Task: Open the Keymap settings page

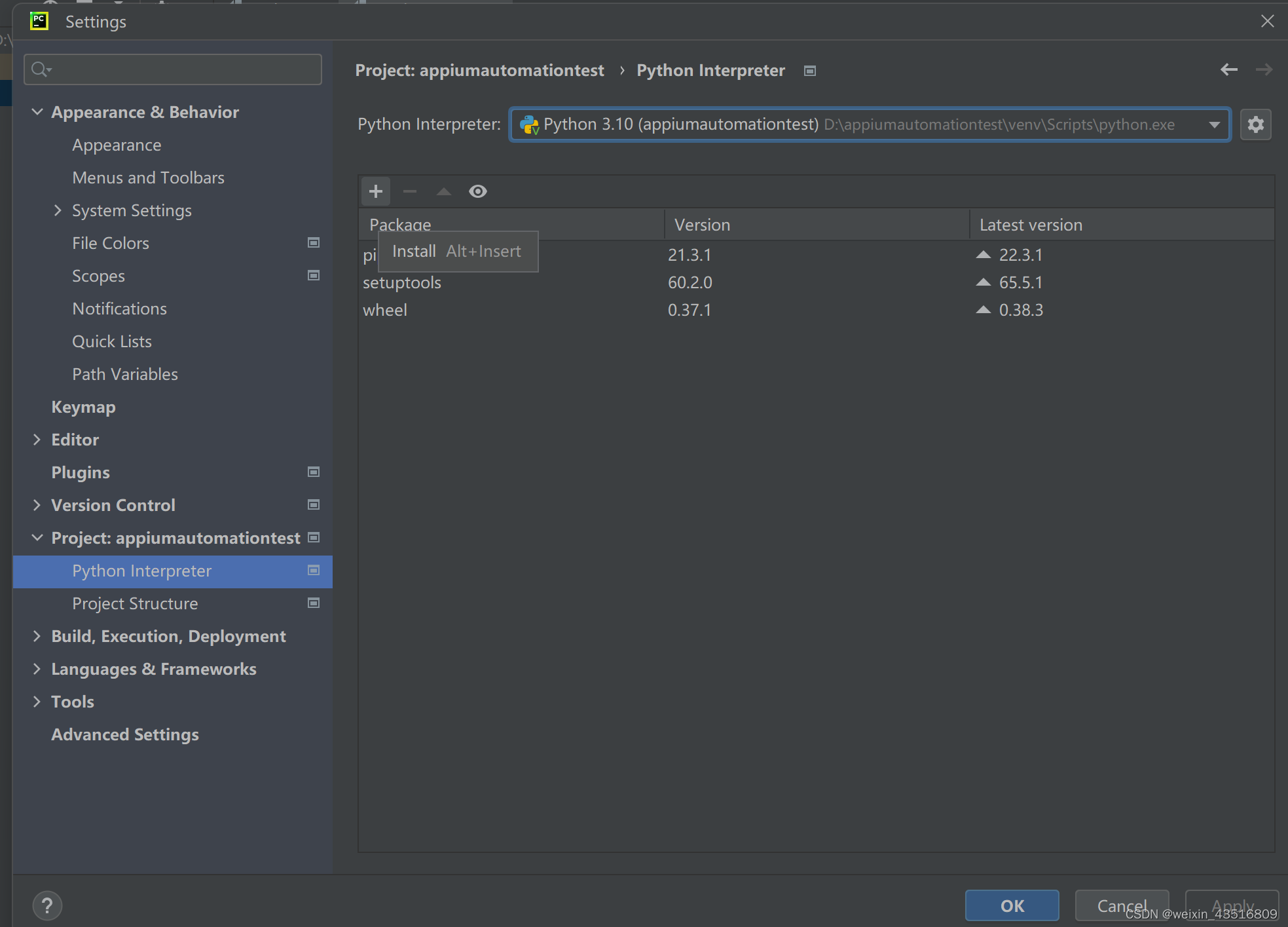Action: (83, 407)
